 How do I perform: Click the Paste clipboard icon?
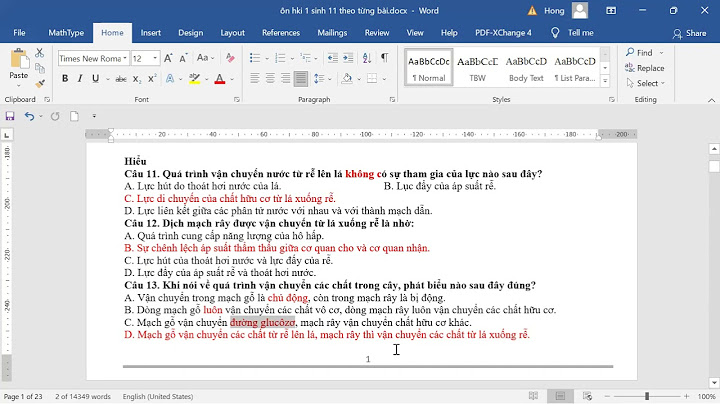(19, 60)
